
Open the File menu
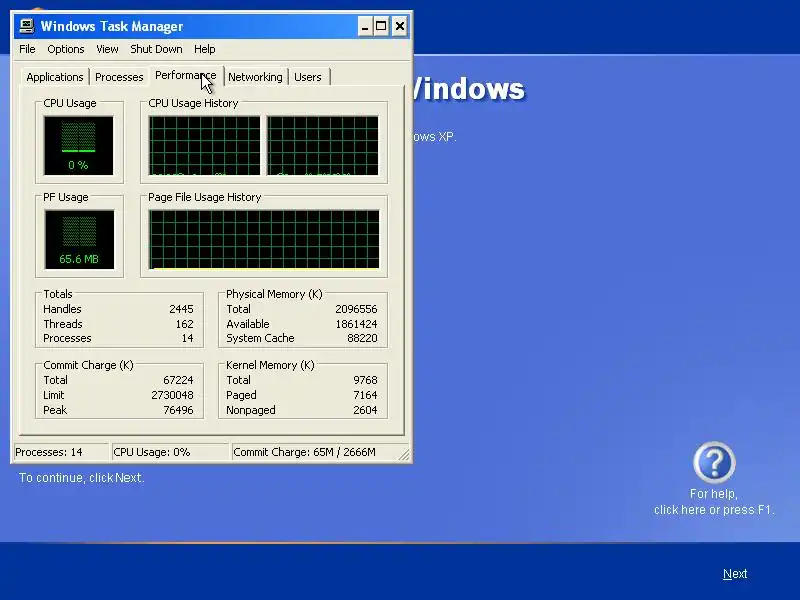pos(27,49)
